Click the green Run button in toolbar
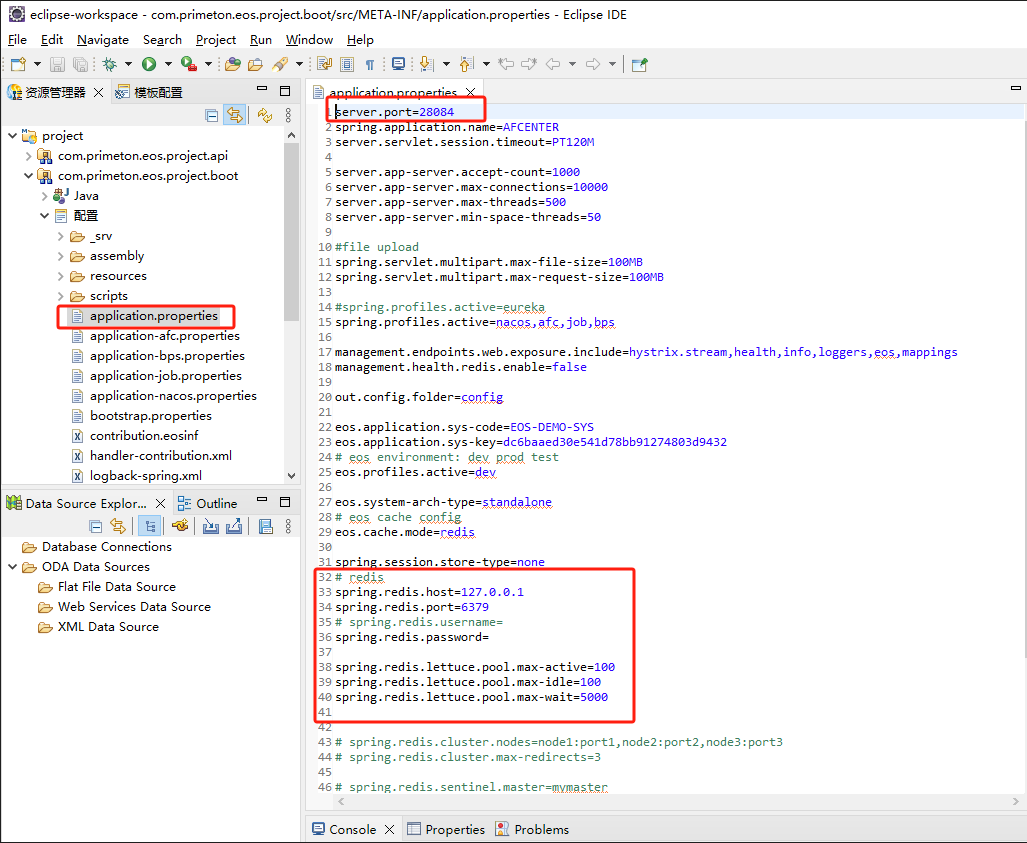The image size is (1027, 843). pos(148,64)
